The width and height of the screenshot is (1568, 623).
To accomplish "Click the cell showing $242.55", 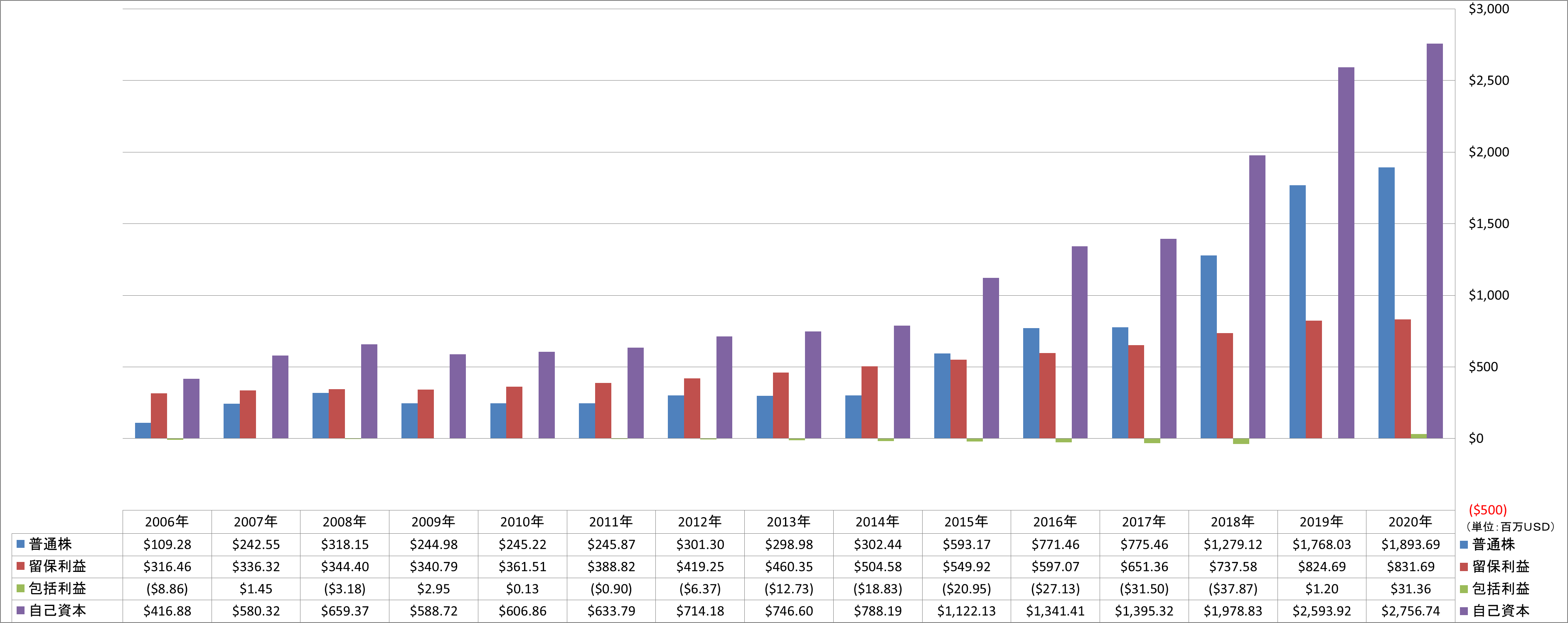I will pyautogui.click(x=256, y=545).
